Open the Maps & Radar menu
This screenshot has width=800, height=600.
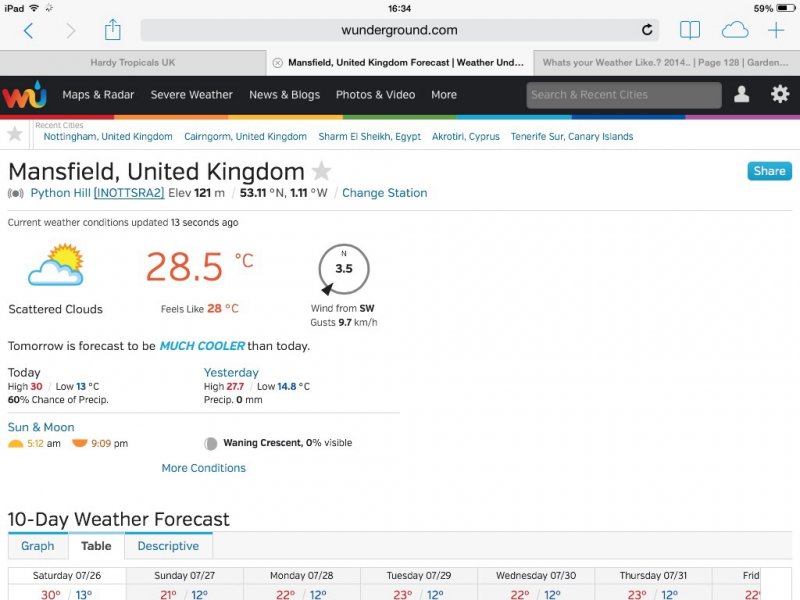click(x=97, y=95)
